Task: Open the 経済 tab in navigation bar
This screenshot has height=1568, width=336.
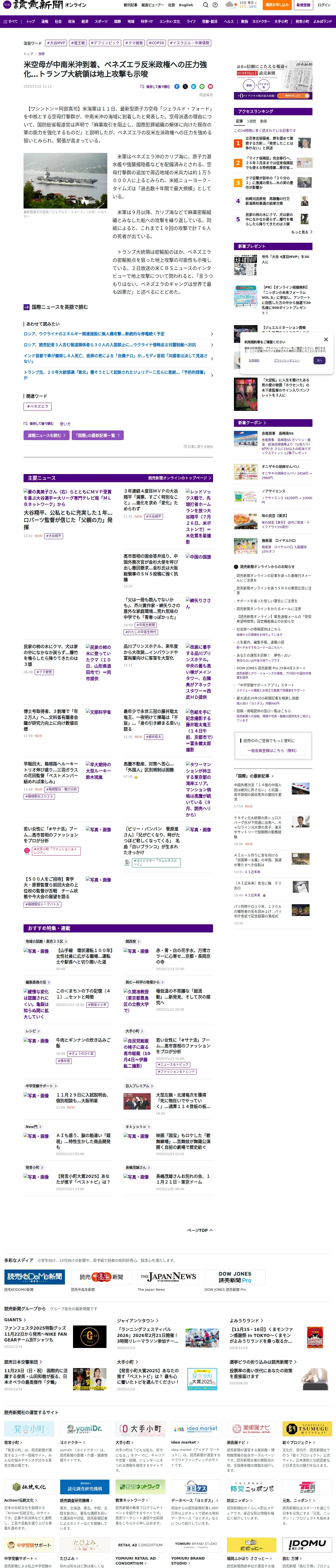Action: 85,21
